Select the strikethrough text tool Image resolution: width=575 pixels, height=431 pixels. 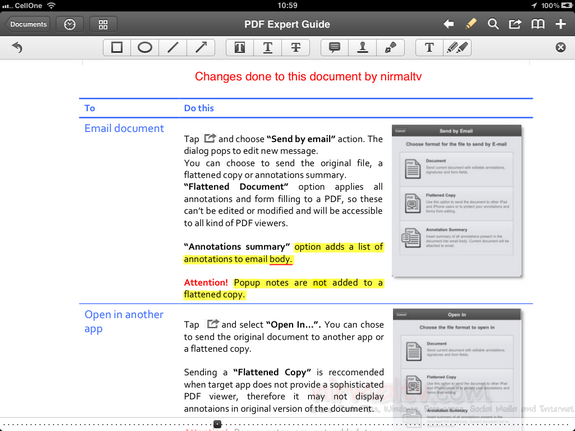tap(296, 48)
